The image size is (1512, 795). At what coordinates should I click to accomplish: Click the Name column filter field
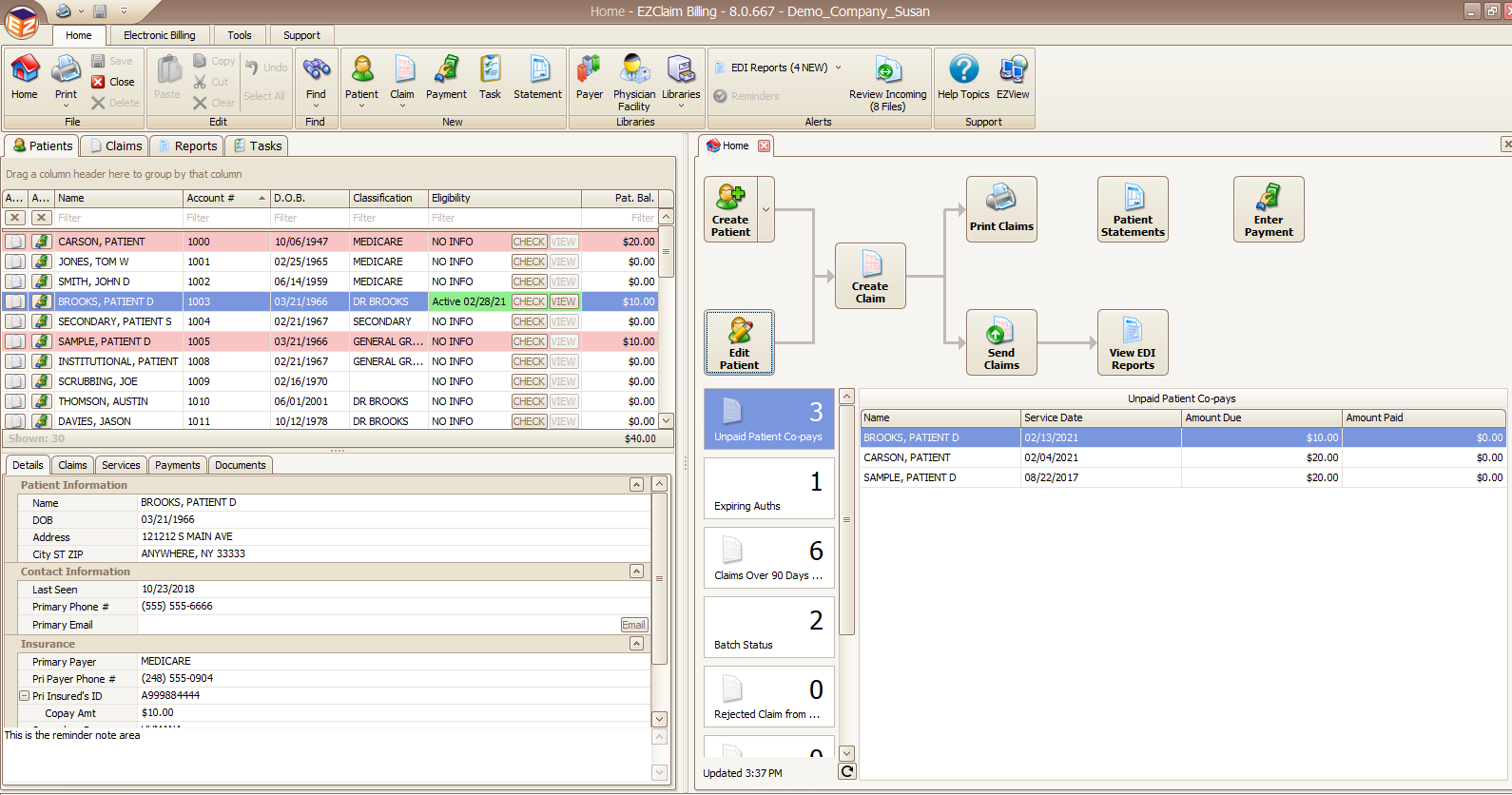point(118,218)
